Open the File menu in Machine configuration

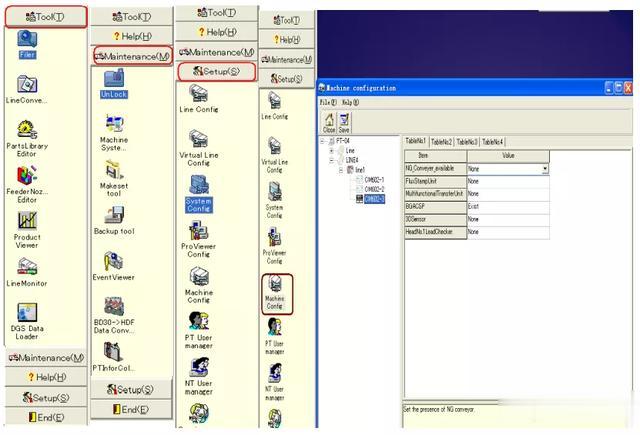pyautogui.click(x=328, y=102)
